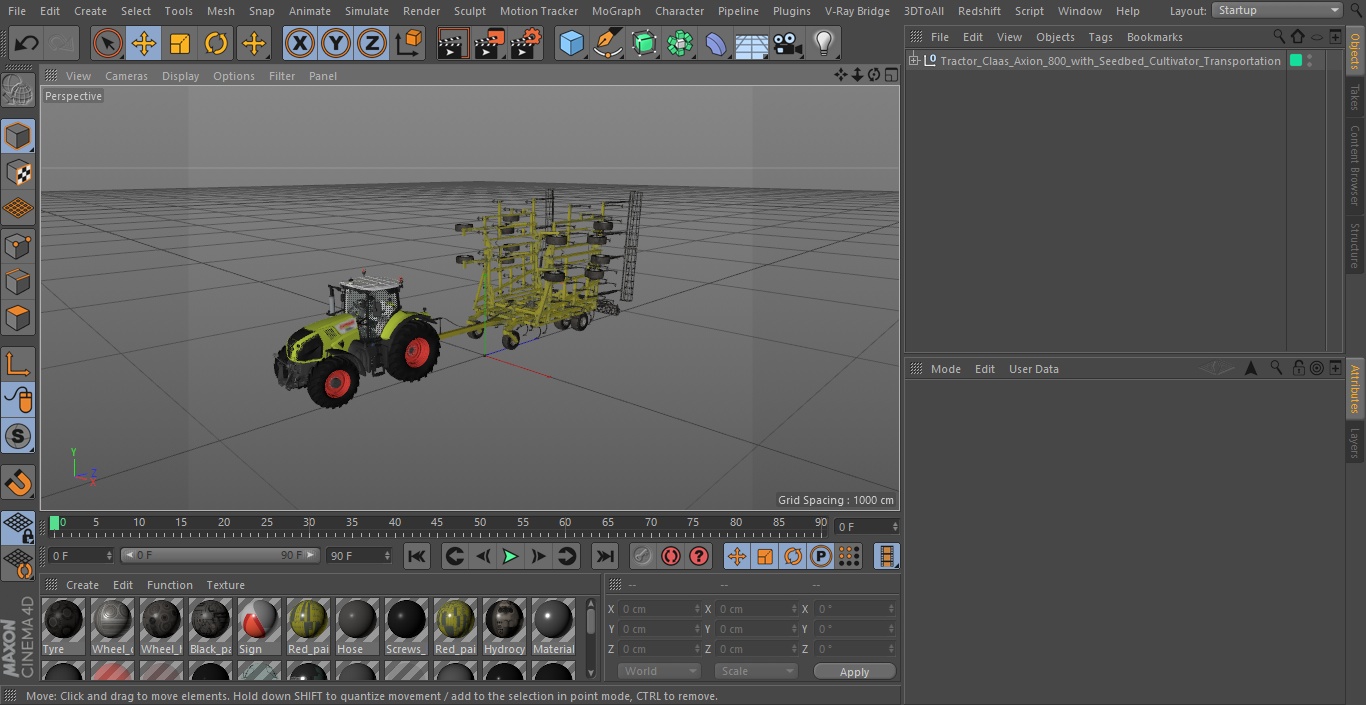
Task: Open the viewport Cameras menu
Action: pyautogui.click(x=126, y=76)
